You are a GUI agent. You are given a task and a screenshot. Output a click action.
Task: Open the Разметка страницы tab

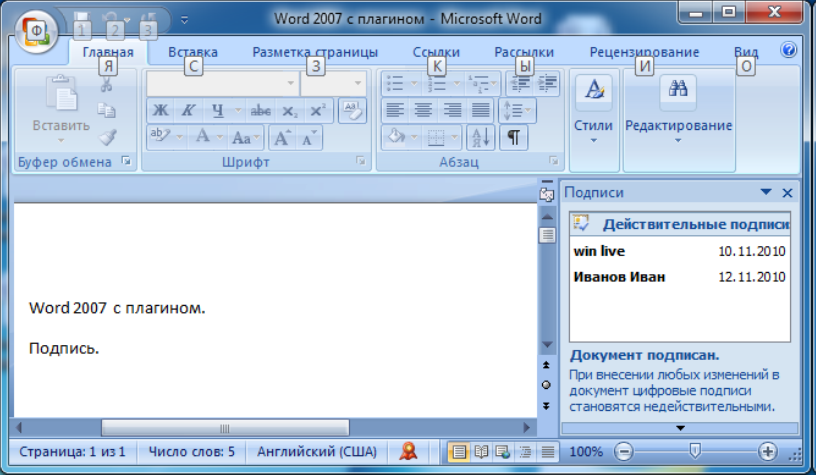click(315, 52)
